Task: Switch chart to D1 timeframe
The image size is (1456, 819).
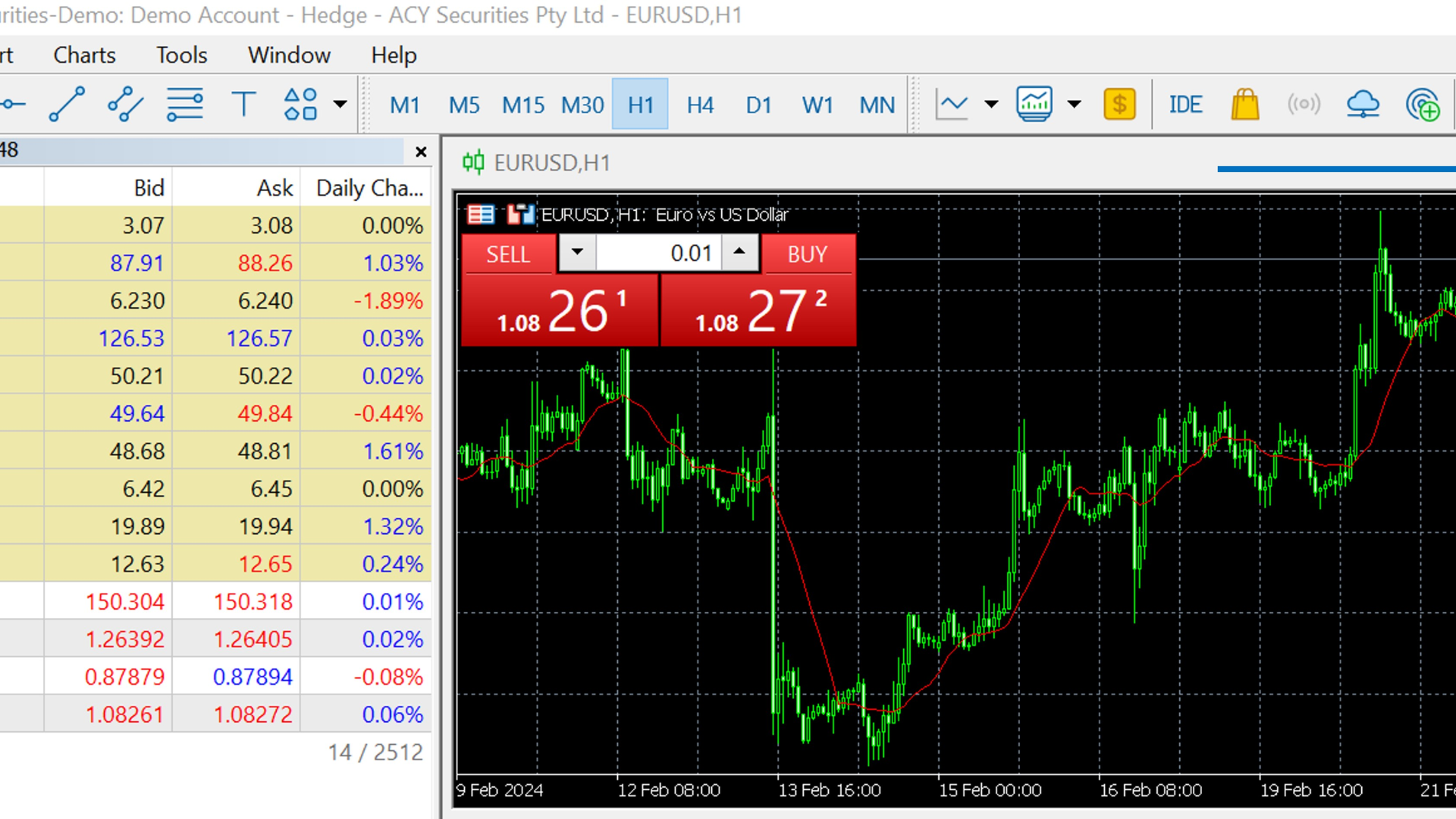Action: click(759, 105)
